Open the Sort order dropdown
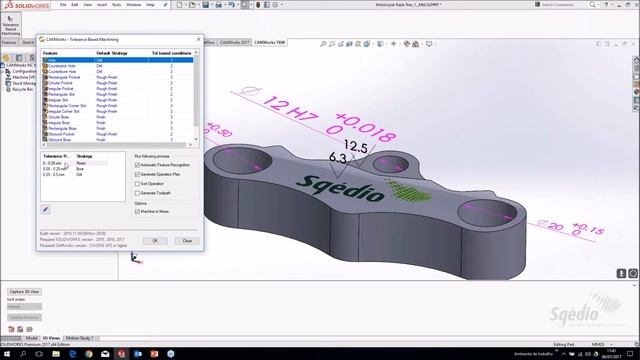The width and height of the screenshot is (640, 360). point(24,307)
